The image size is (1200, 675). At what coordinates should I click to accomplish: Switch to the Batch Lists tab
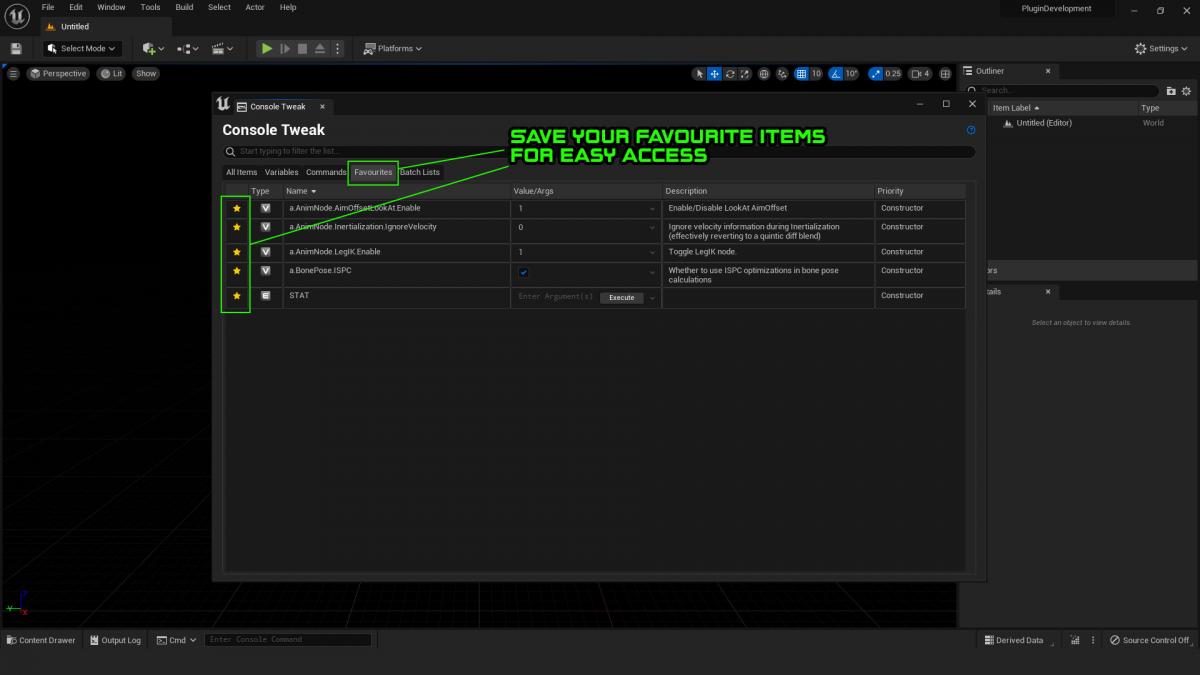tap(420, 172)
